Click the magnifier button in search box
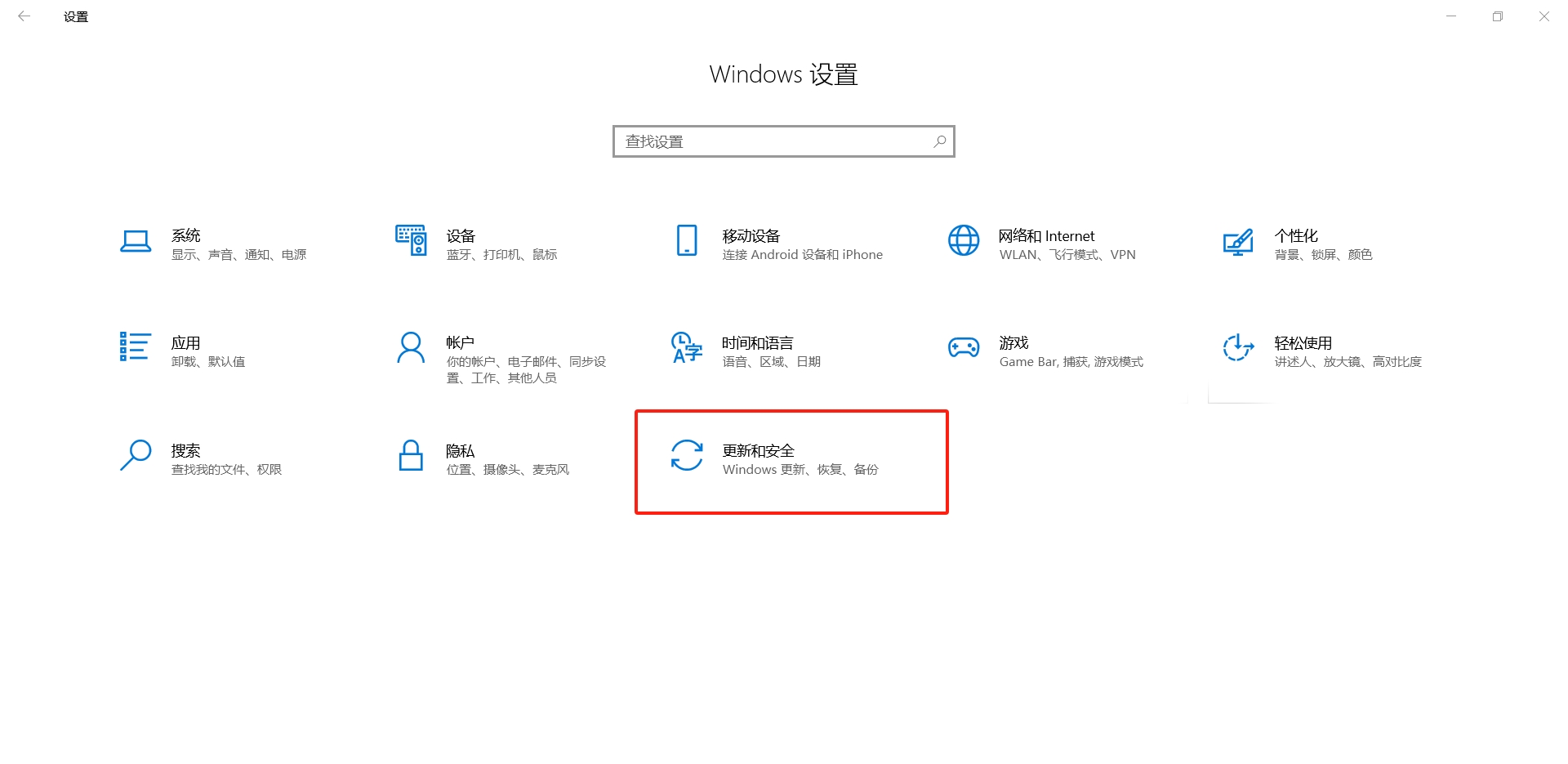The height and width of the screenshot is (764, 1568). tap(940, 141)
